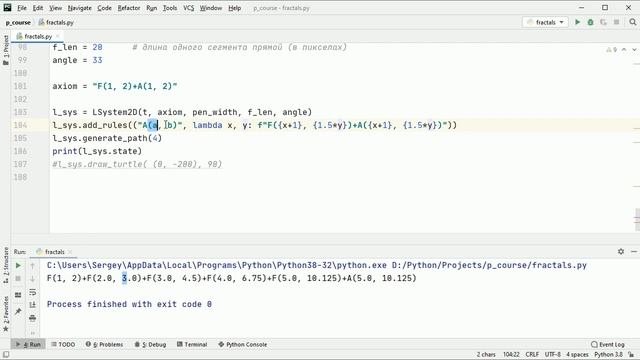This screenshot has width=640, height=360.
Task: Close fractals tab in Run panel
Action: tap(70, 252)
